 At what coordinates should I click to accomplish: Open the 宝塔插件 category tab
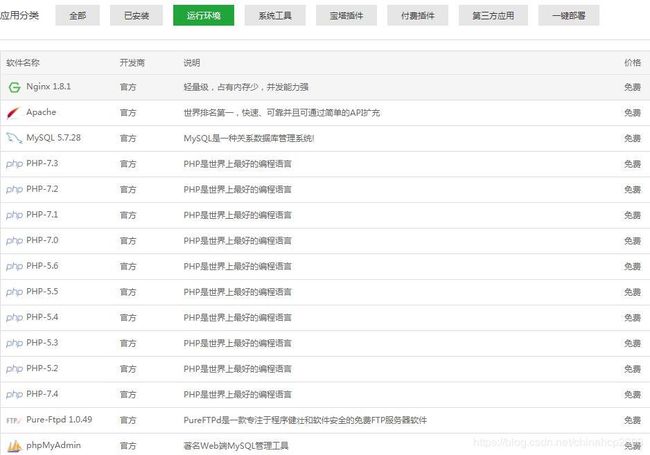[346, 15]
